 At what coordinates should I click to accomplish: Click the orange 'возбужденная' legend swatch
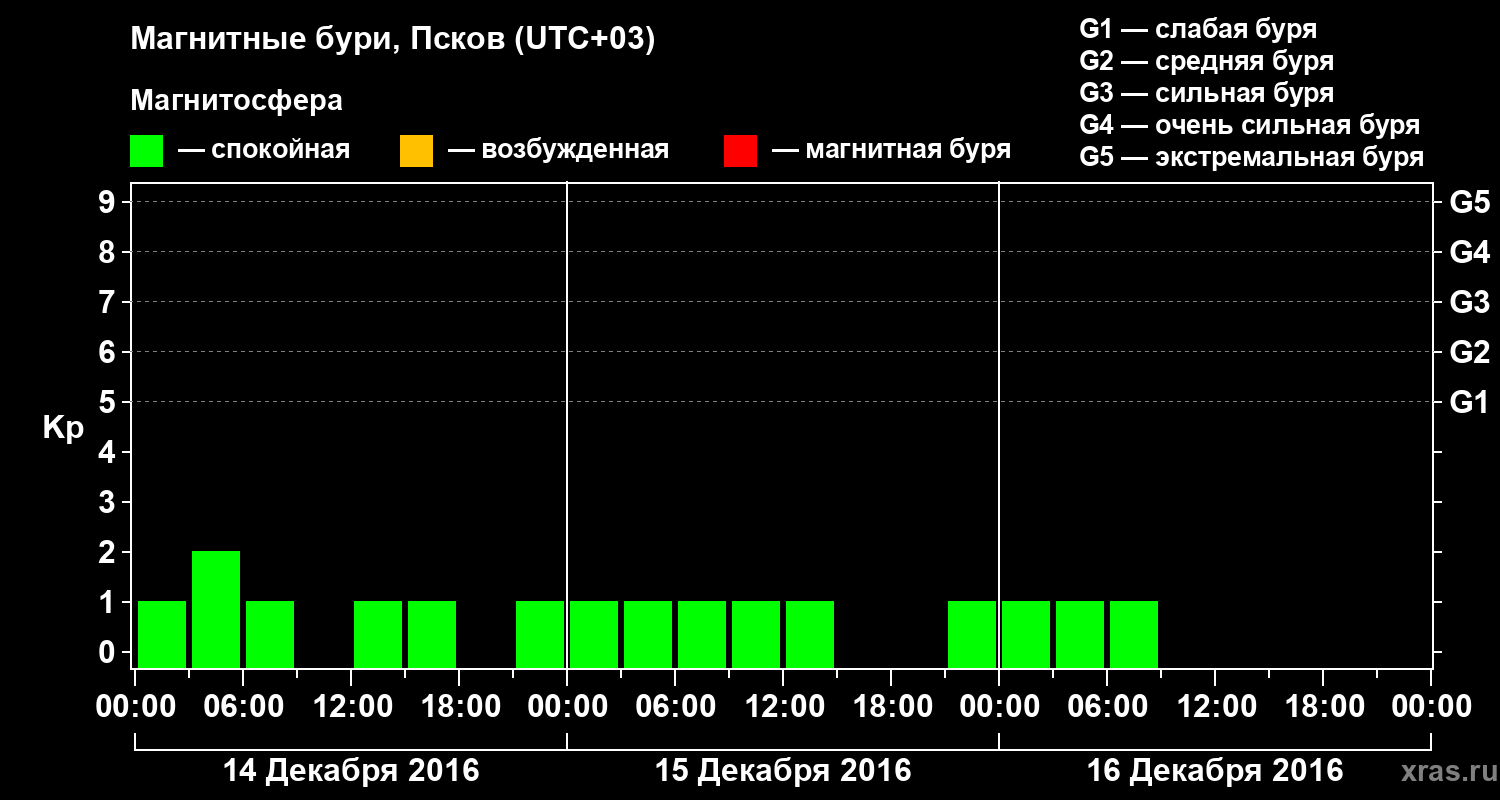[x=416, y=151]
